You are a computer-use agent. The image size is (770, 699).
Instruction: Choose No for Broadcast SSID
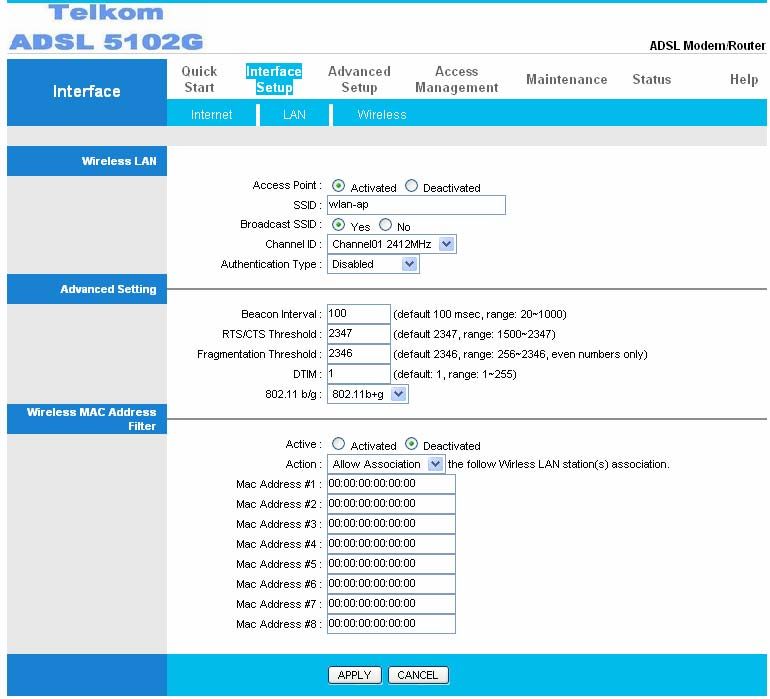coord(385,225)
